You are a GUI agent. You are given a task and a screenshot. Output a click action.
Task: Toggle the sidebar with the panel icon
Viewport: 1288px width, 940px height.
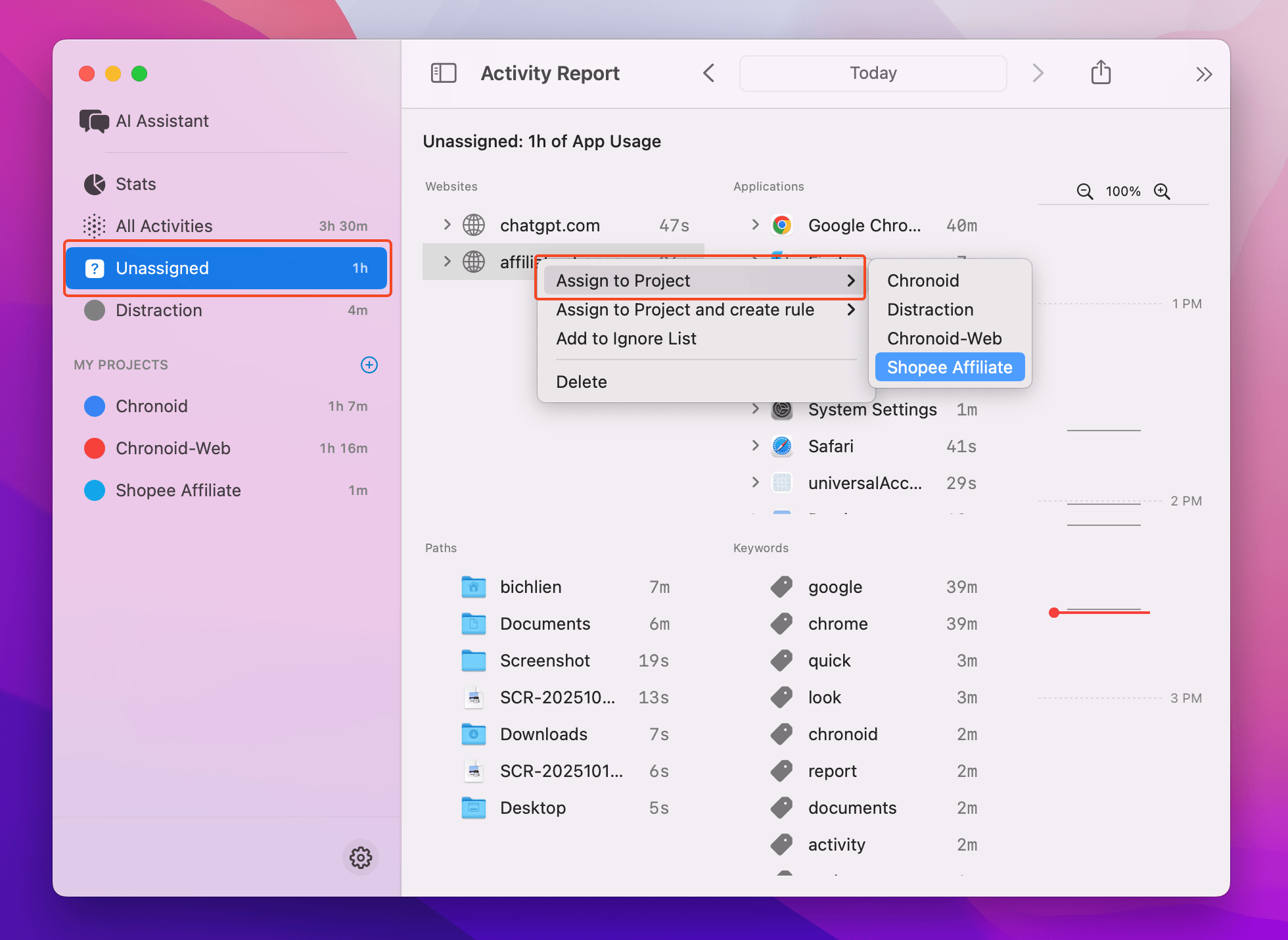pos(444,73)
